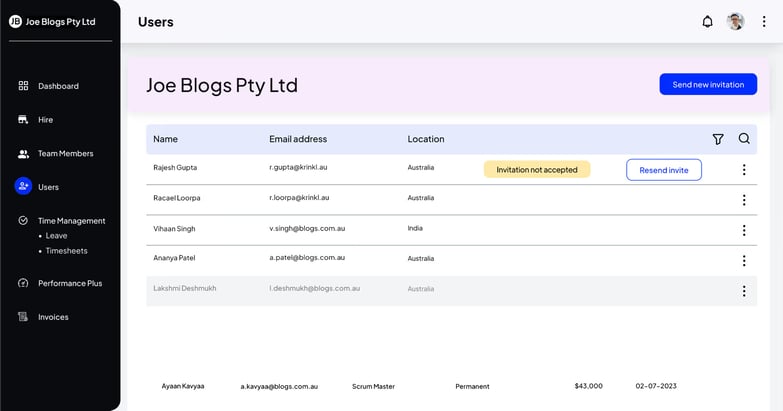
Task: Select Leave under Time Management
Action: coord(56,236)
